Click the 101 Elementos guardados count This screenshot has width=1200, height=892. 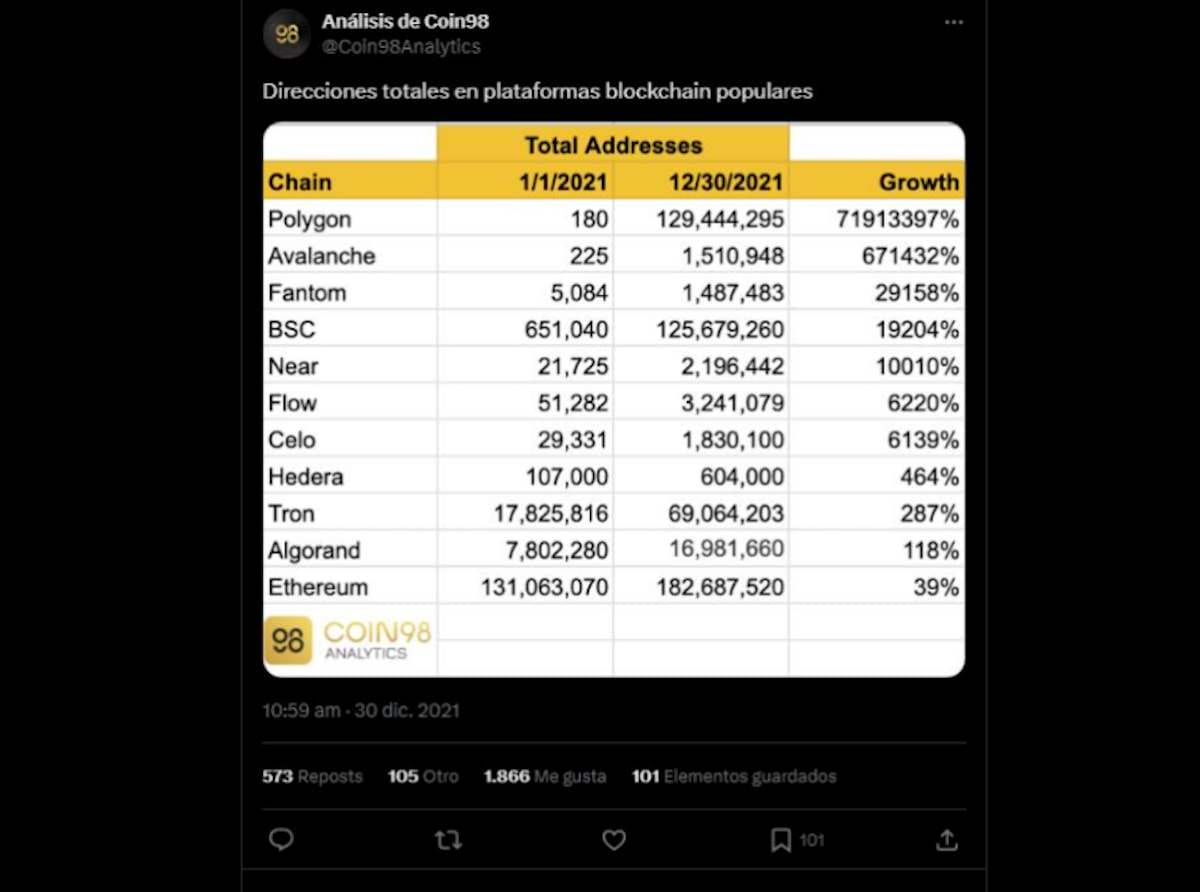(x=734, y=776)
